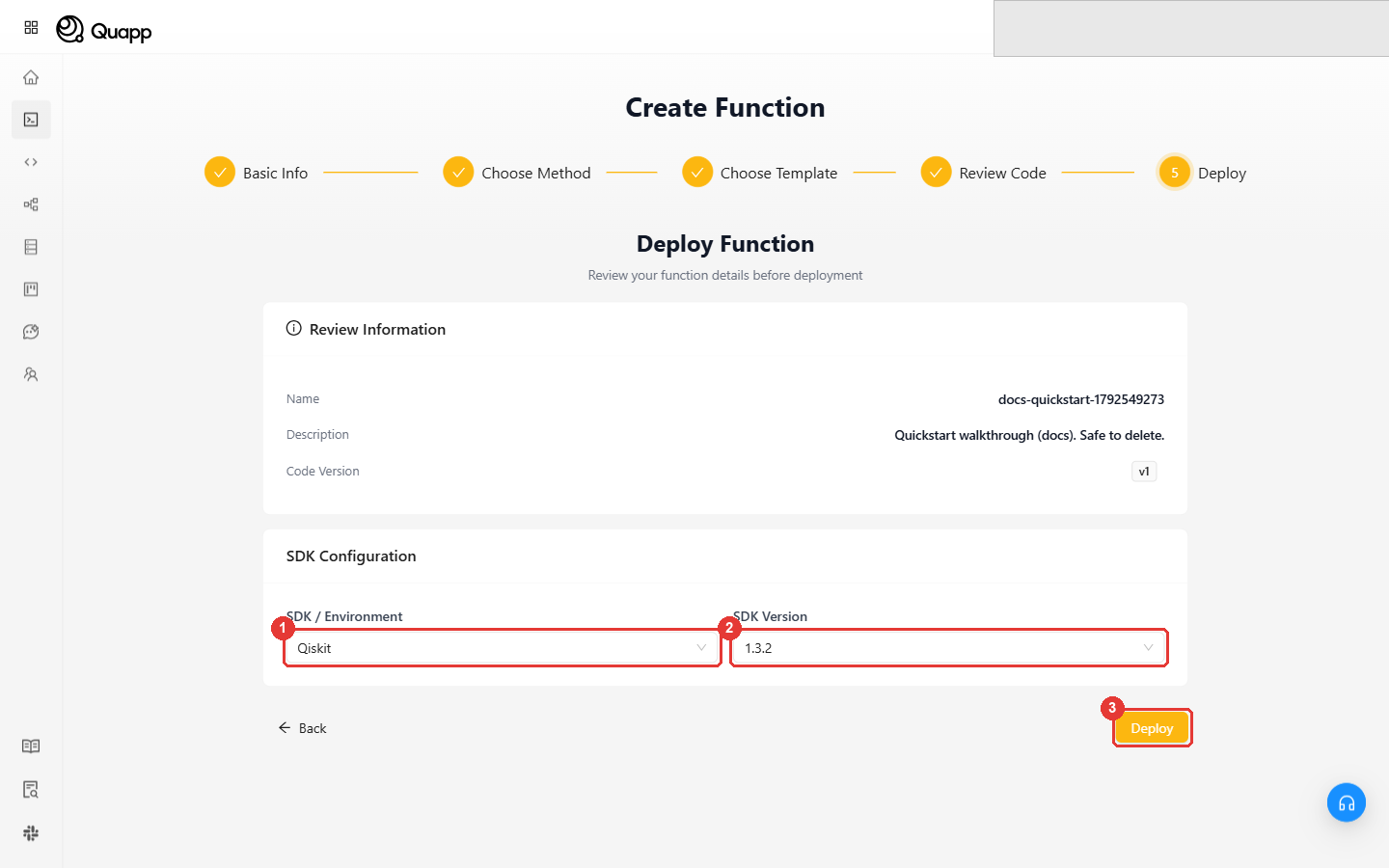Open the terminal-style Functions sidebar icon
This screenshot has height=868, width=1389.
pos(31,120)
